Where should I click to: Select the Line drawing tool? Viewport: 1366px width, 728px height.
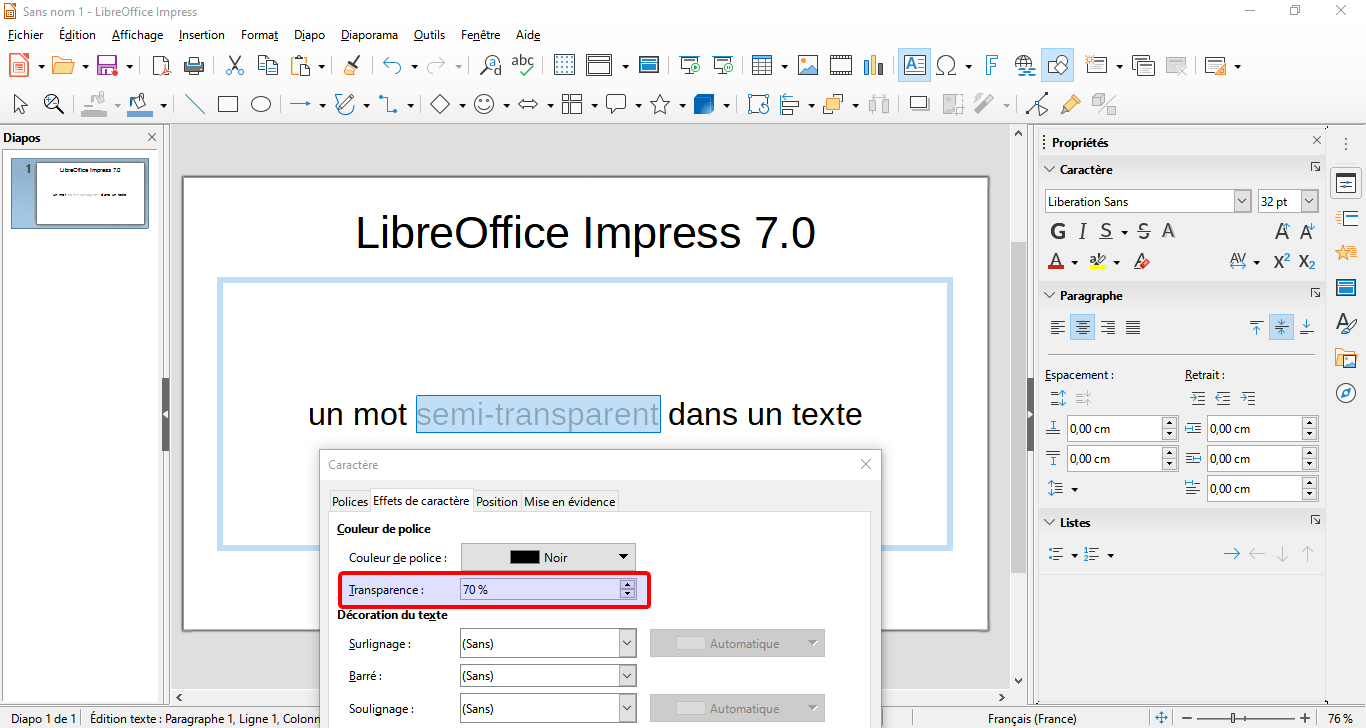[x=195, y=104]
